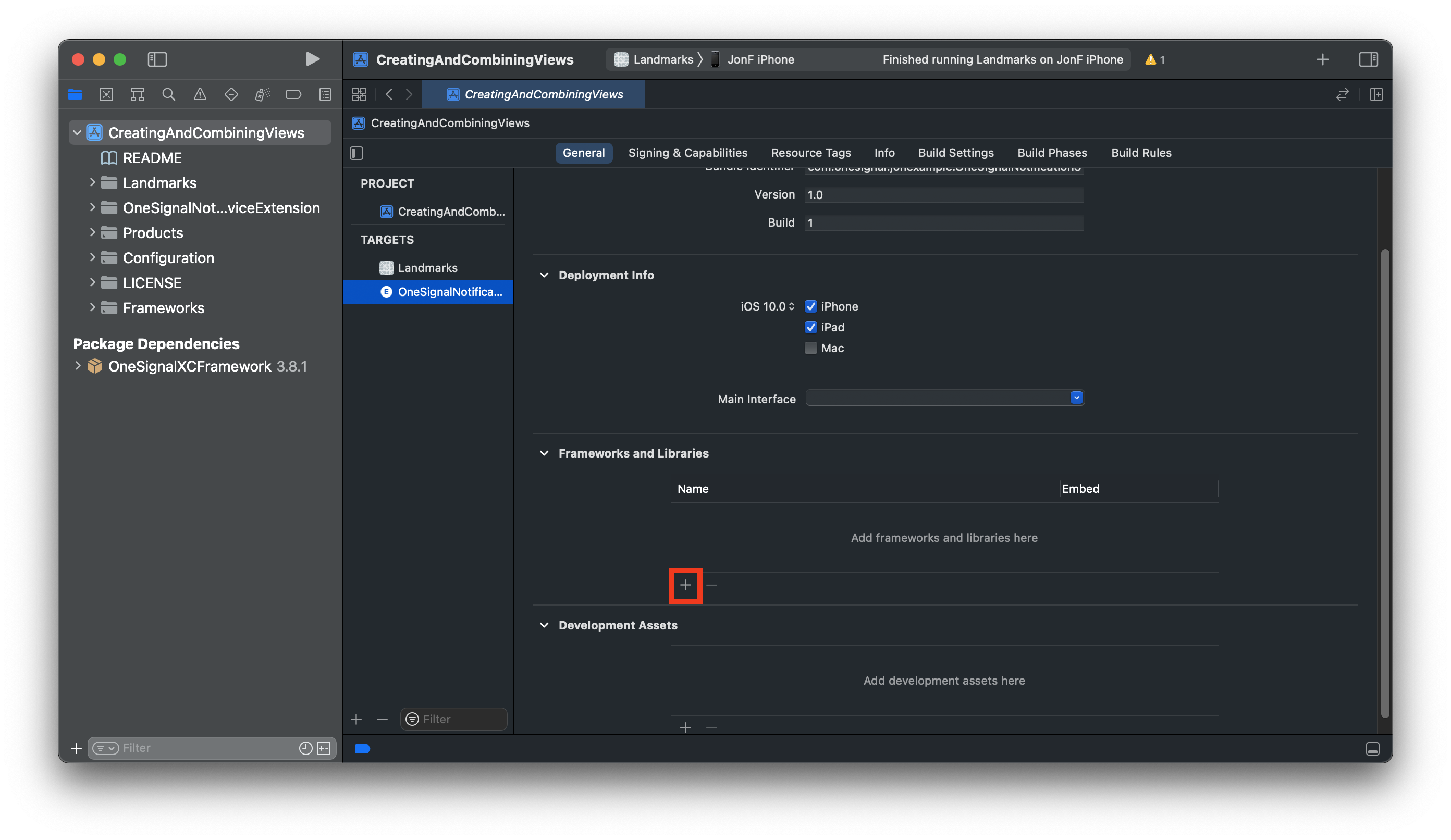This screenshot has width=1451, height=840.
Task: Uncheck the iPad device checkbox
Action: (x=811, y=327)
